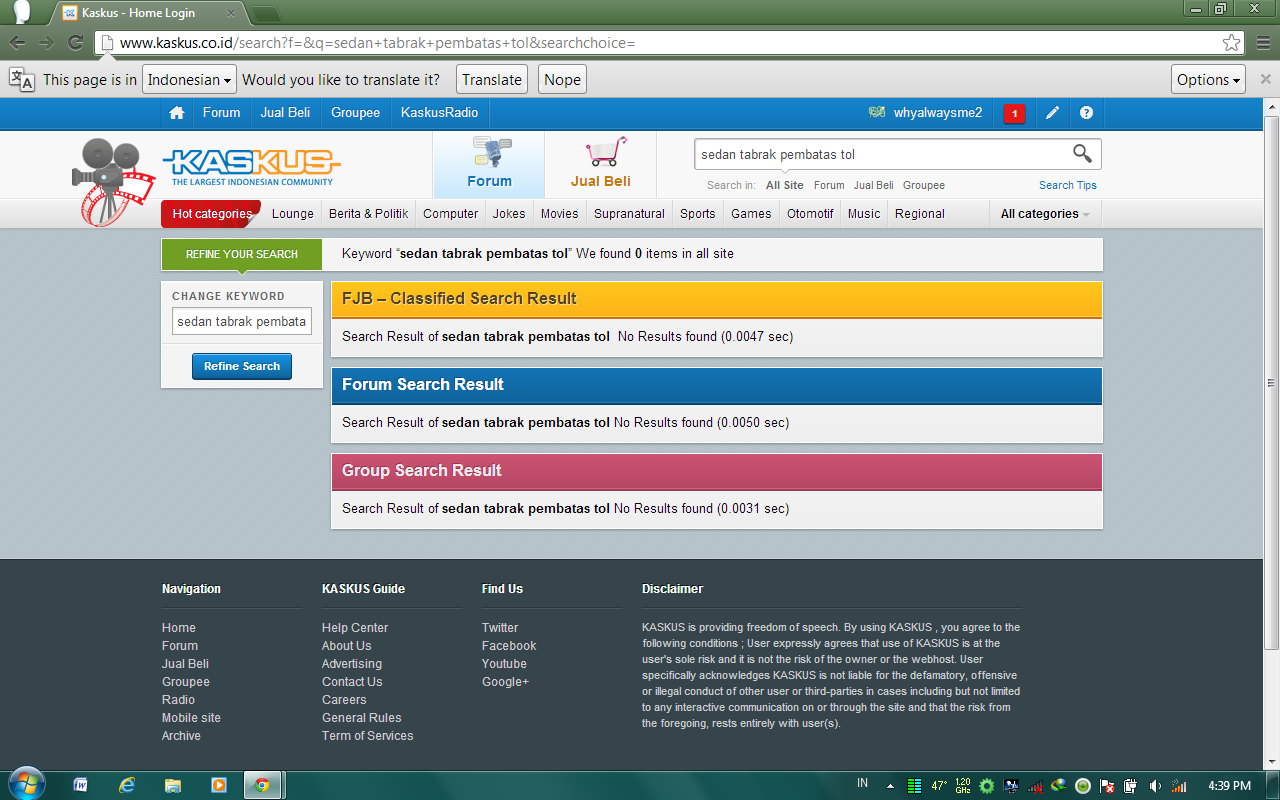Click the Chrome taskbar icon
The height and width of the screenshot is (800, 1280).
coord(263,785)
